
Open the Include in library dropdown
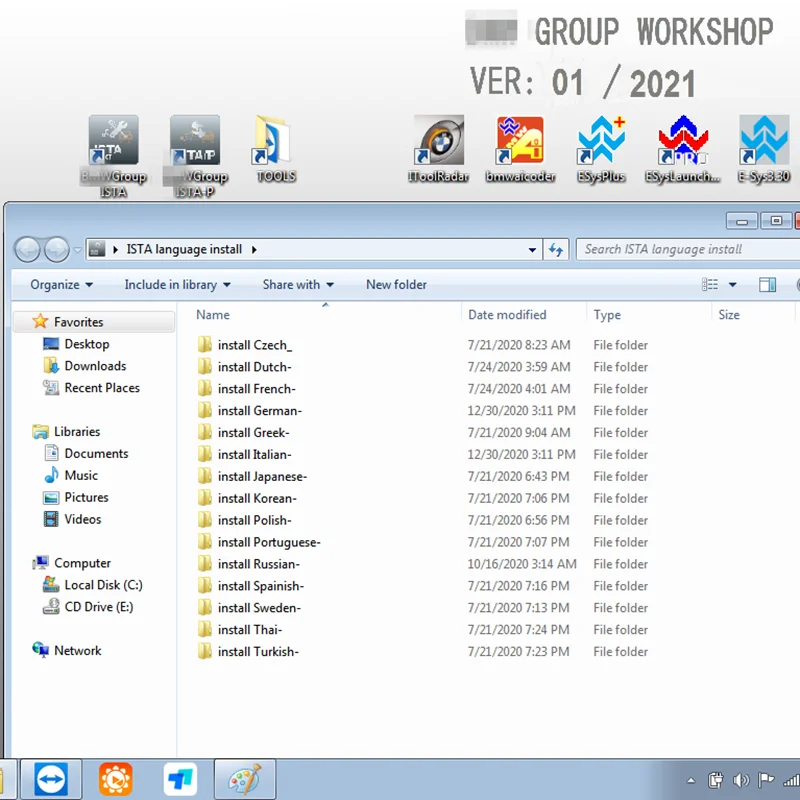click(x=178, y=285)
